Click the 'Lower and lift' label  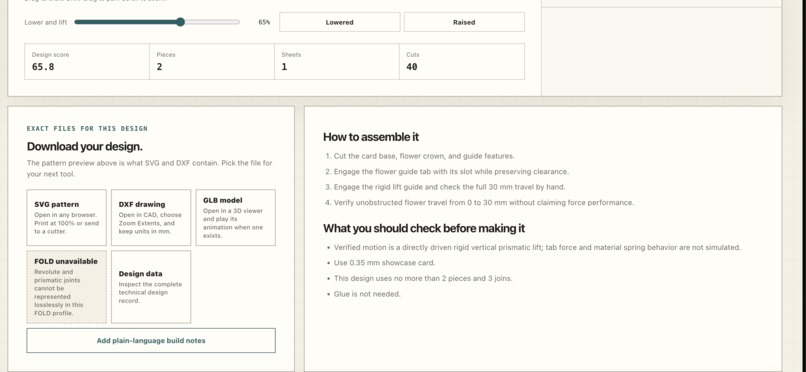tap(46, 23)
